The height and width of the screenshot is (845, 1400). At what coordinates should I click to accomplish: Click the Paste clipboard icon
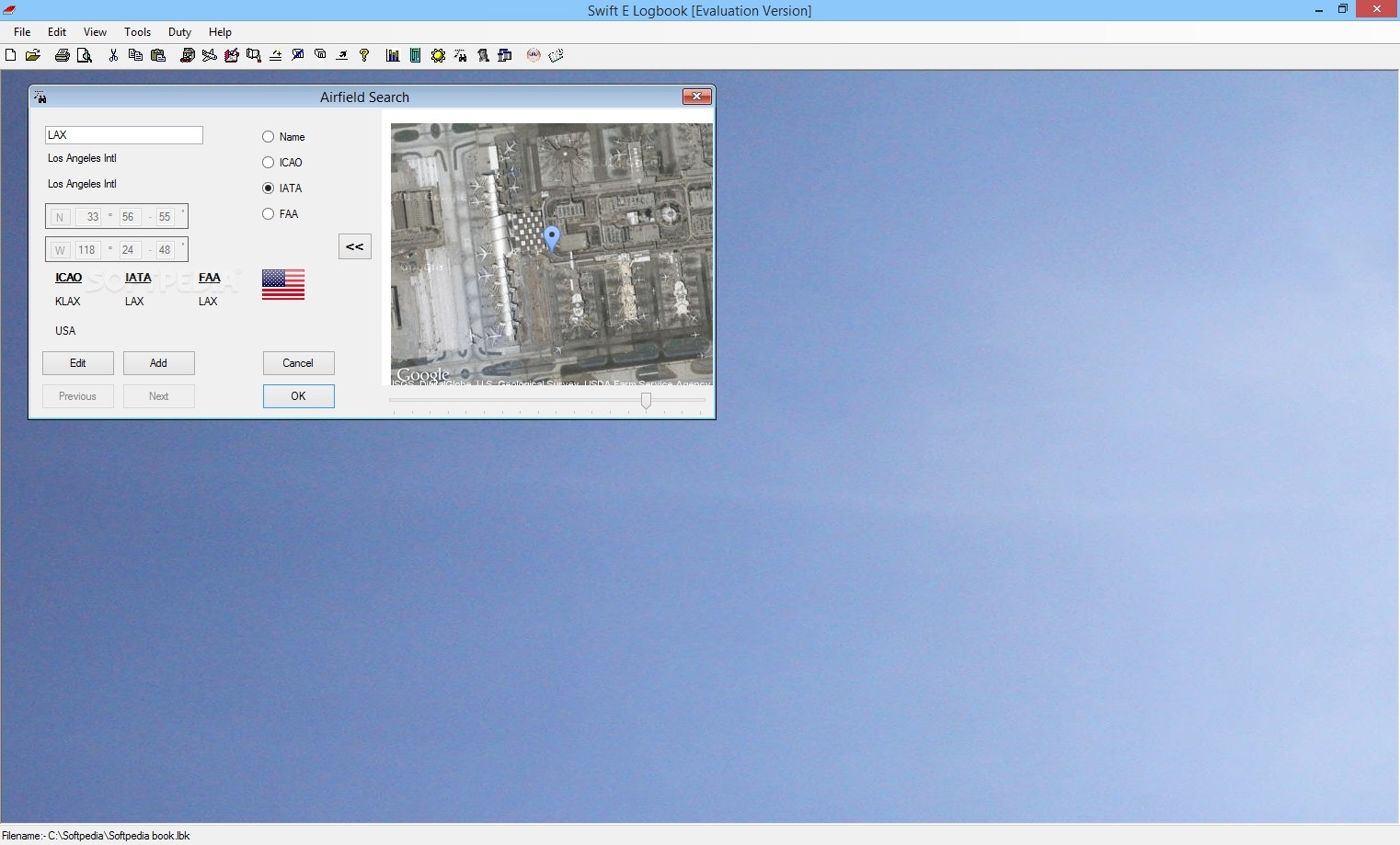pyautogui.click(x=158, y=55)
